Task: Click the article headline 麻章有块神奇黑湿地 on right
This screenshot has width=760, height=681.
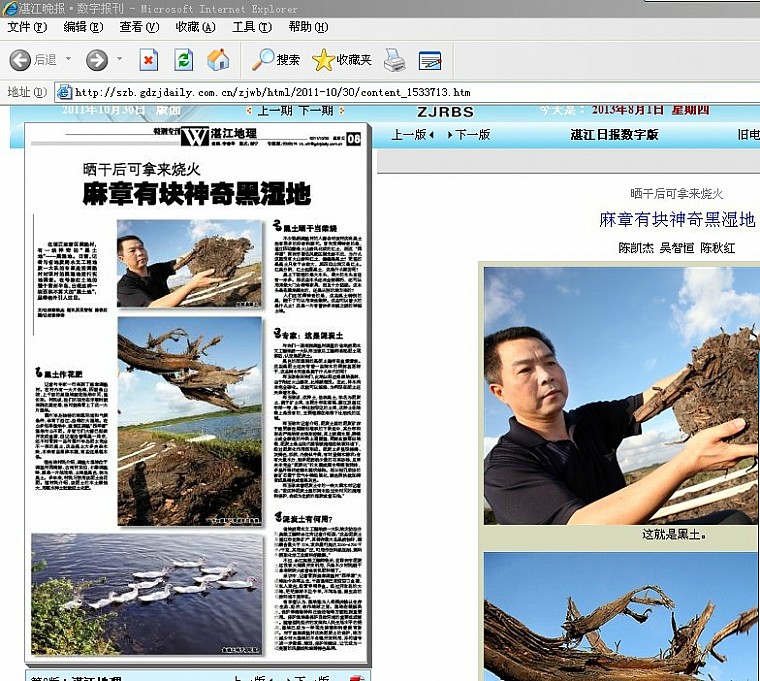Action: [677, 219]
